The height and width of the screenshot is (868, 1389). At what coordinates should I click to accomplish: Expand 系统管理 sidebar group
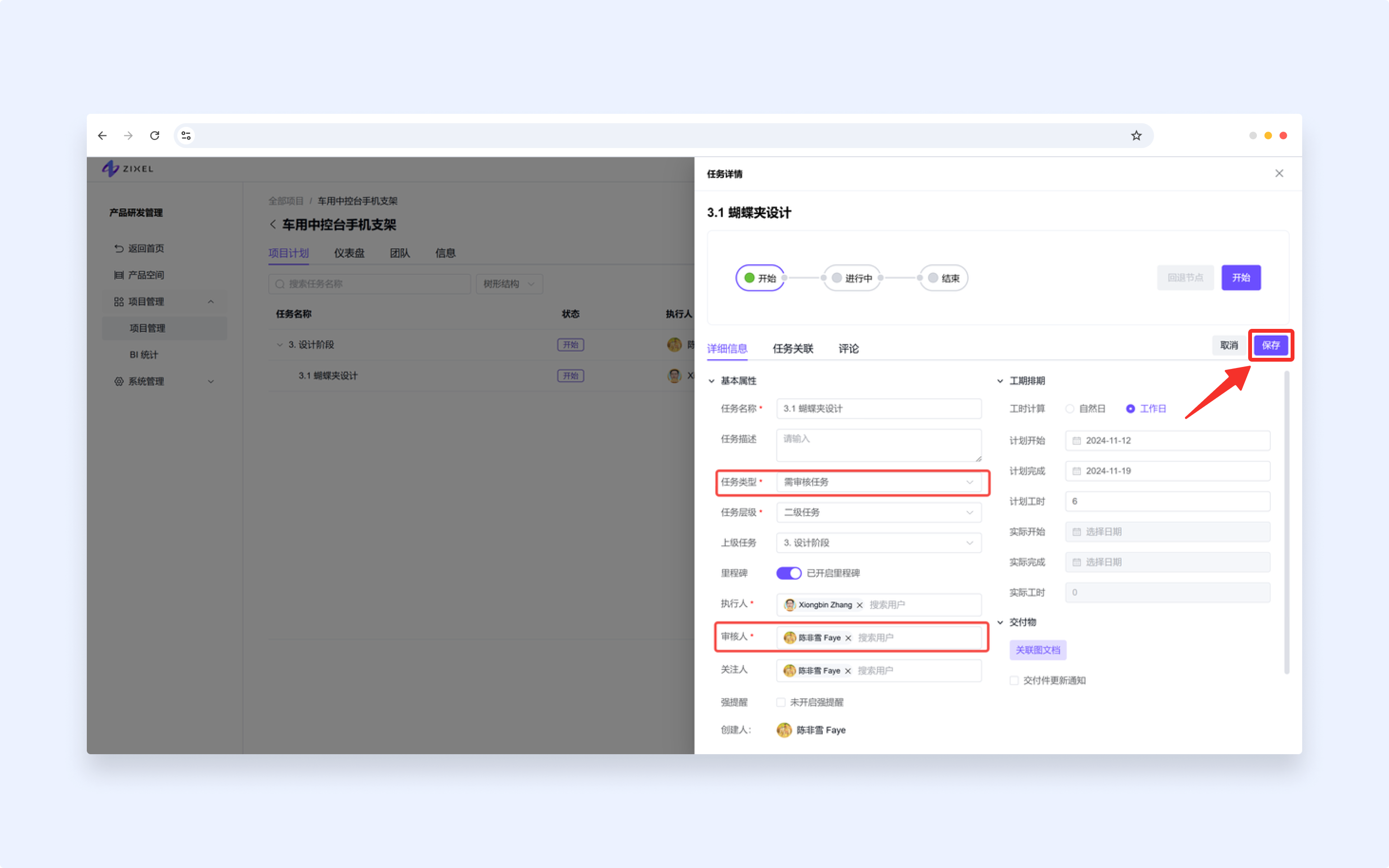[211, 382]
